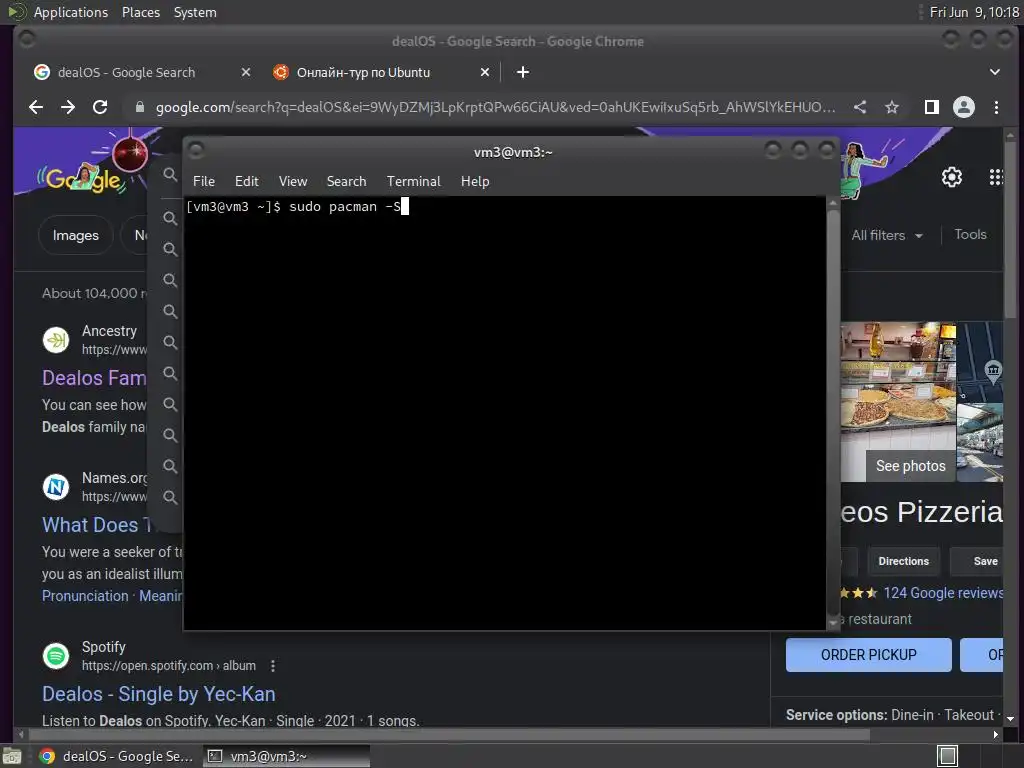This screenshot has width=1024, height=768.
Task: Open Chrome's side panel icon
Action: [x=932, y=107]
